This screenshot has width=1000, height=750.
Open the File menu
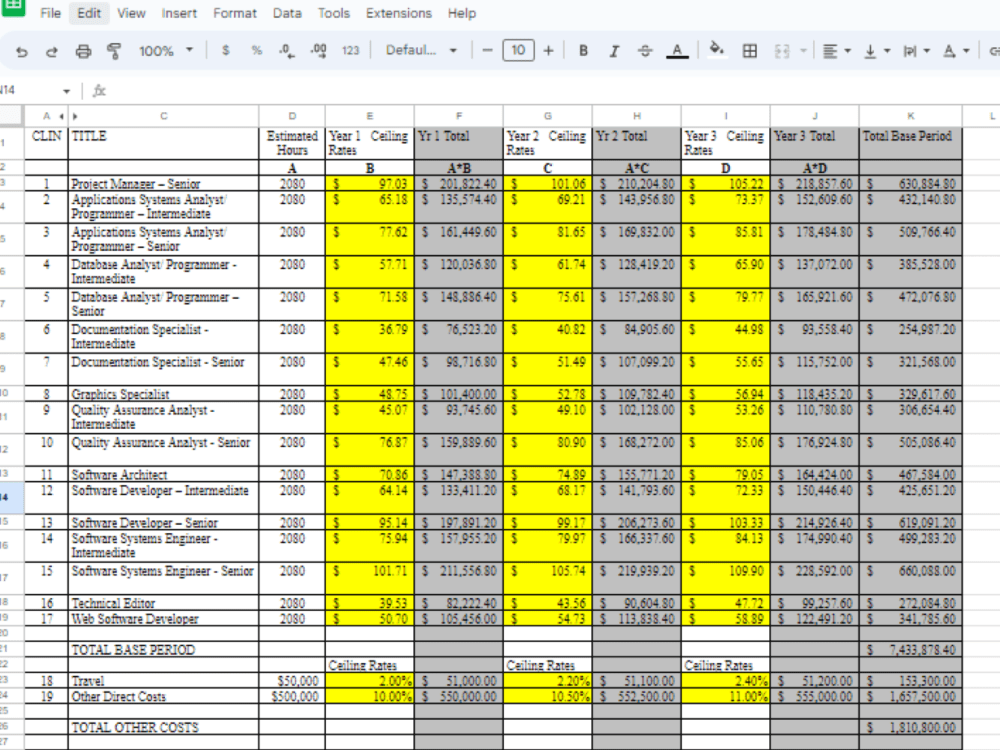(x=50, y=13)
